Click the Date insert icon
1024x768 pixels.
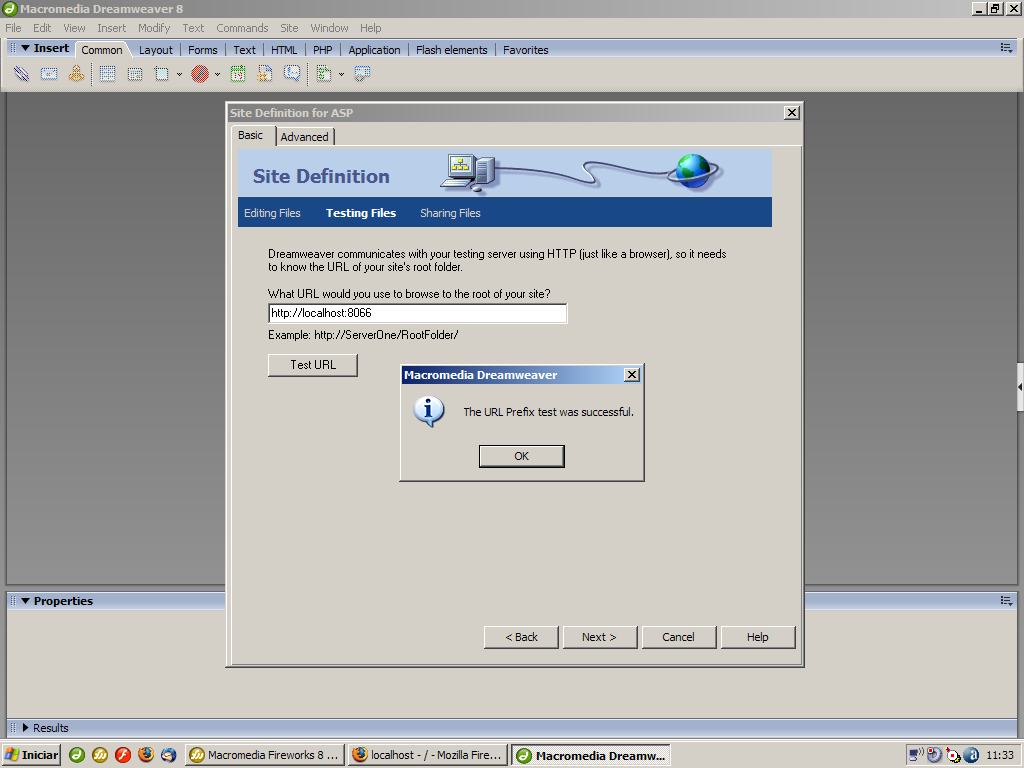point(238,74)
